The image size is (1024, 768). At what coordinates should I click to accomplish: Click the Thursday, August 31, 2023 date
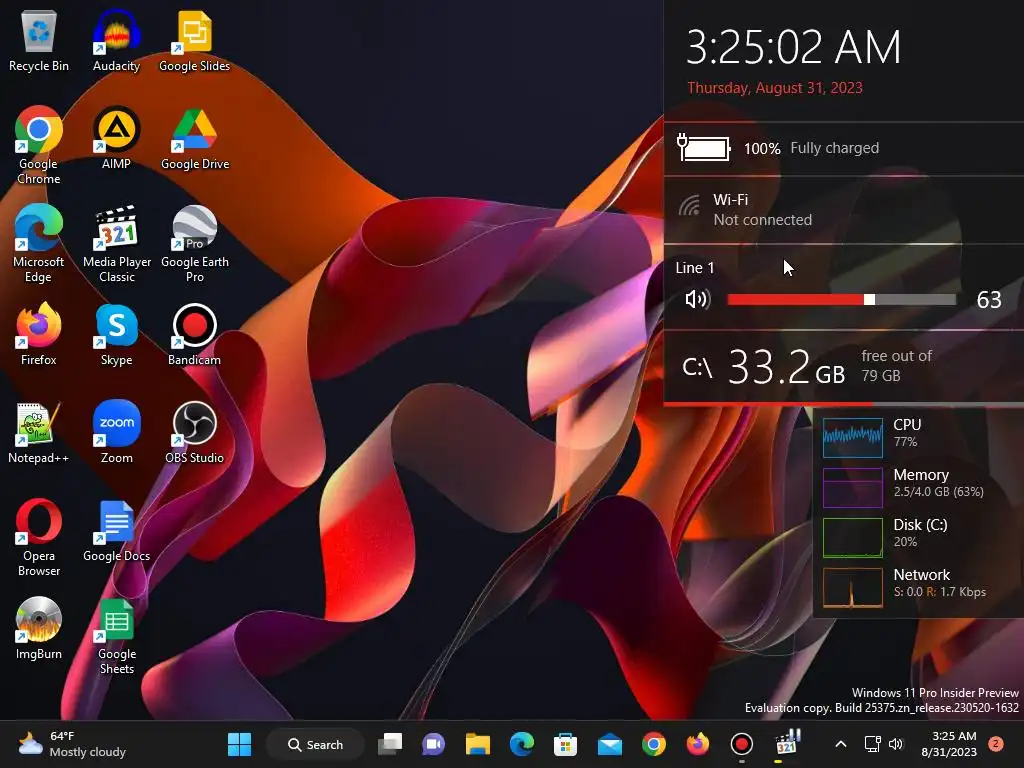click(x=775, y=88)
